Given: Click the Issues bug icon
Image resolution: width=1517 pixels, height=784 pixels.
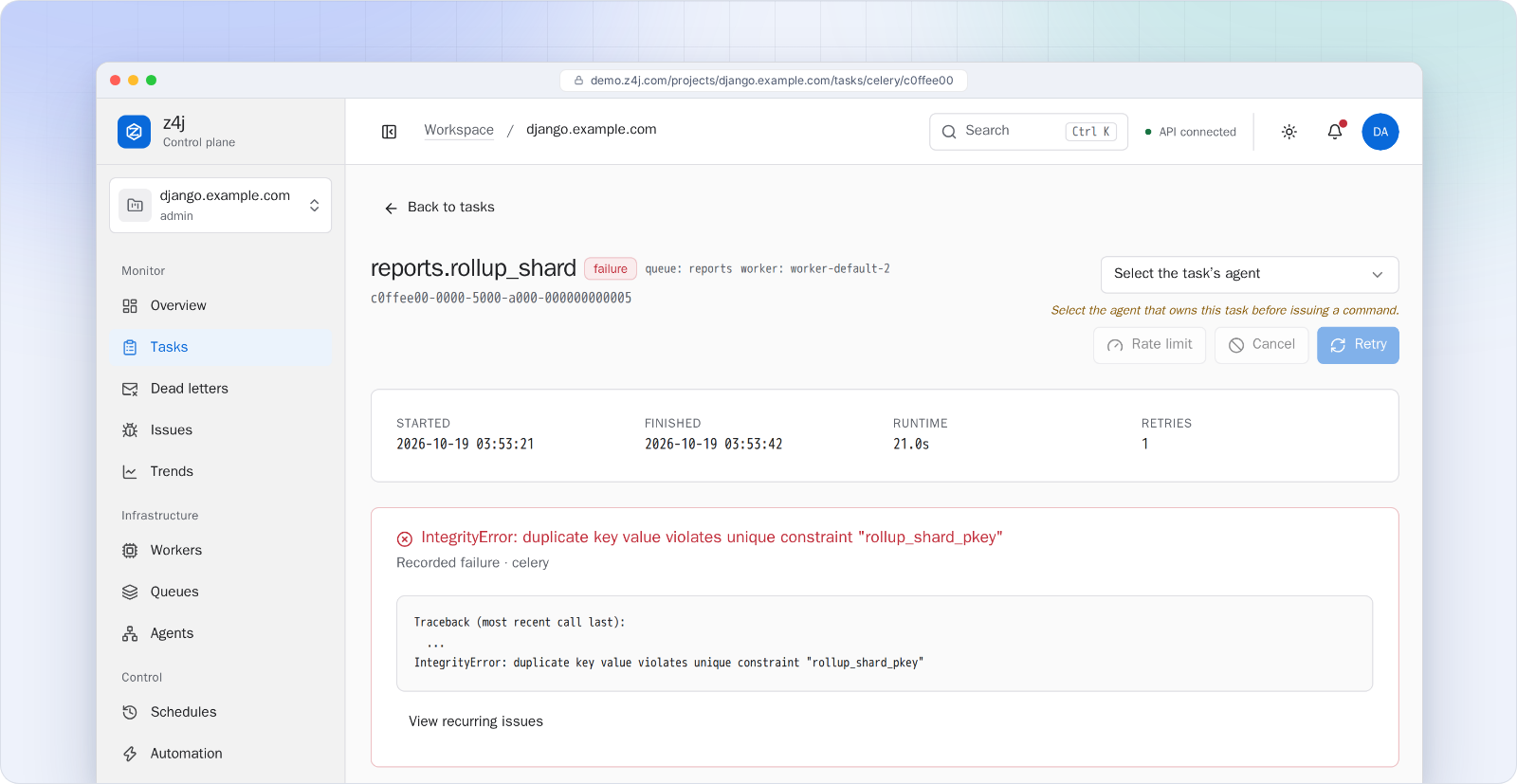Looking at the screenshot, I should [130, 430].
